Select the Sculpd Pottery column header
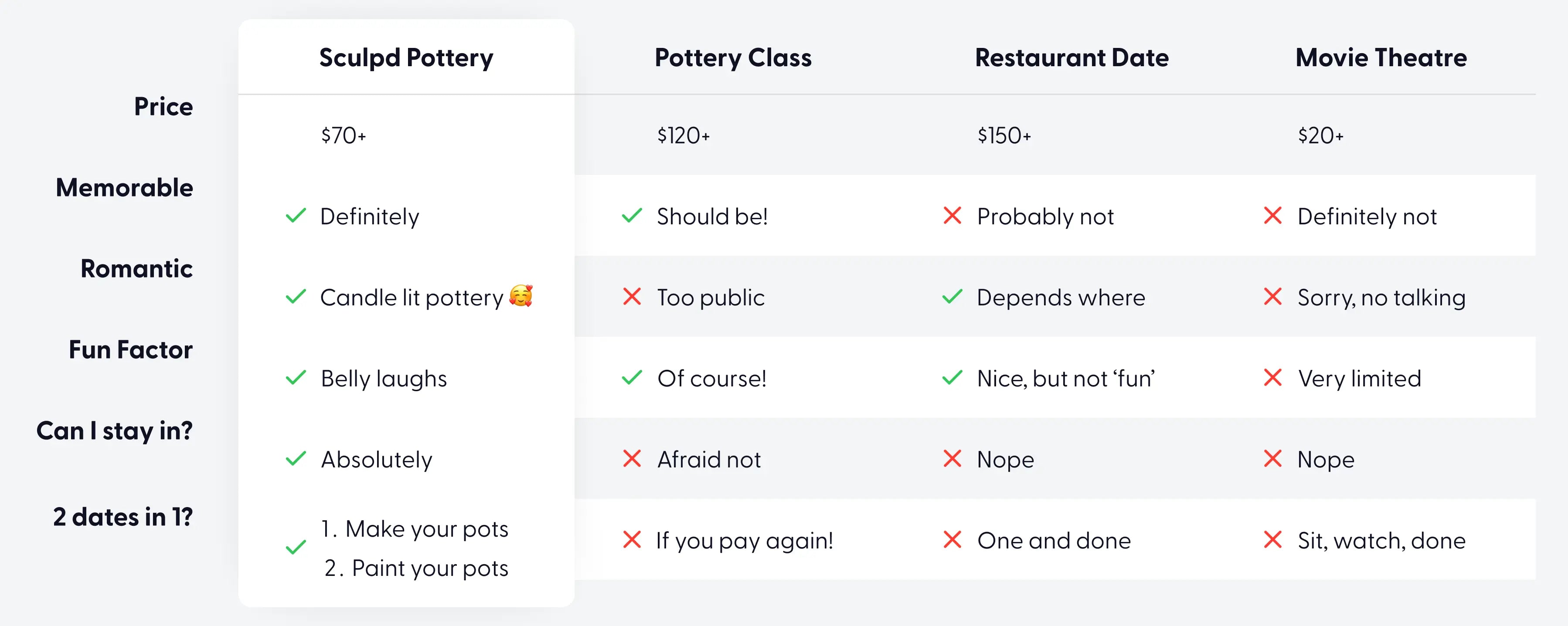 [x=406, y=58]
